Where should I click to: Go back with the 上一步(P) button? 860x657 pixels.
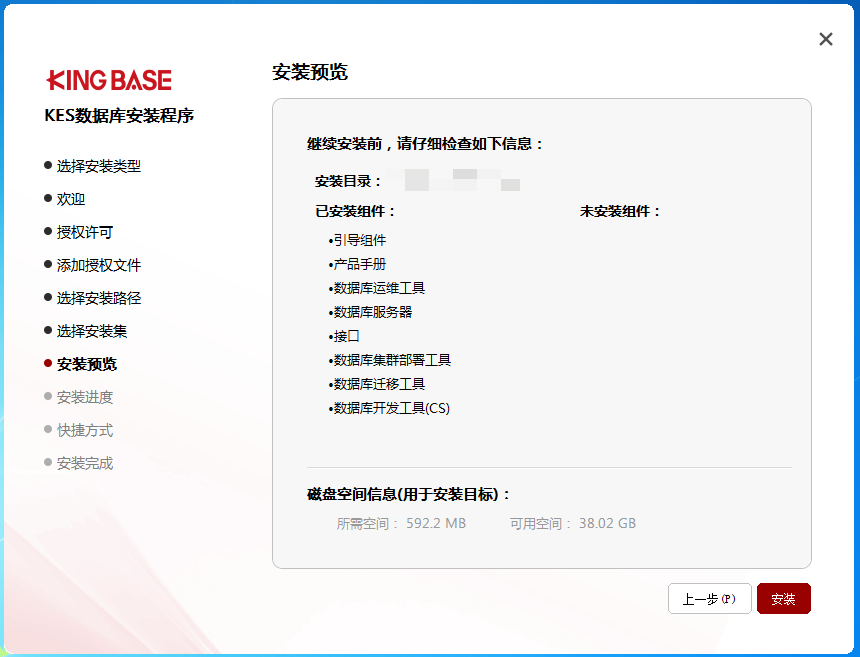point(709,598)
